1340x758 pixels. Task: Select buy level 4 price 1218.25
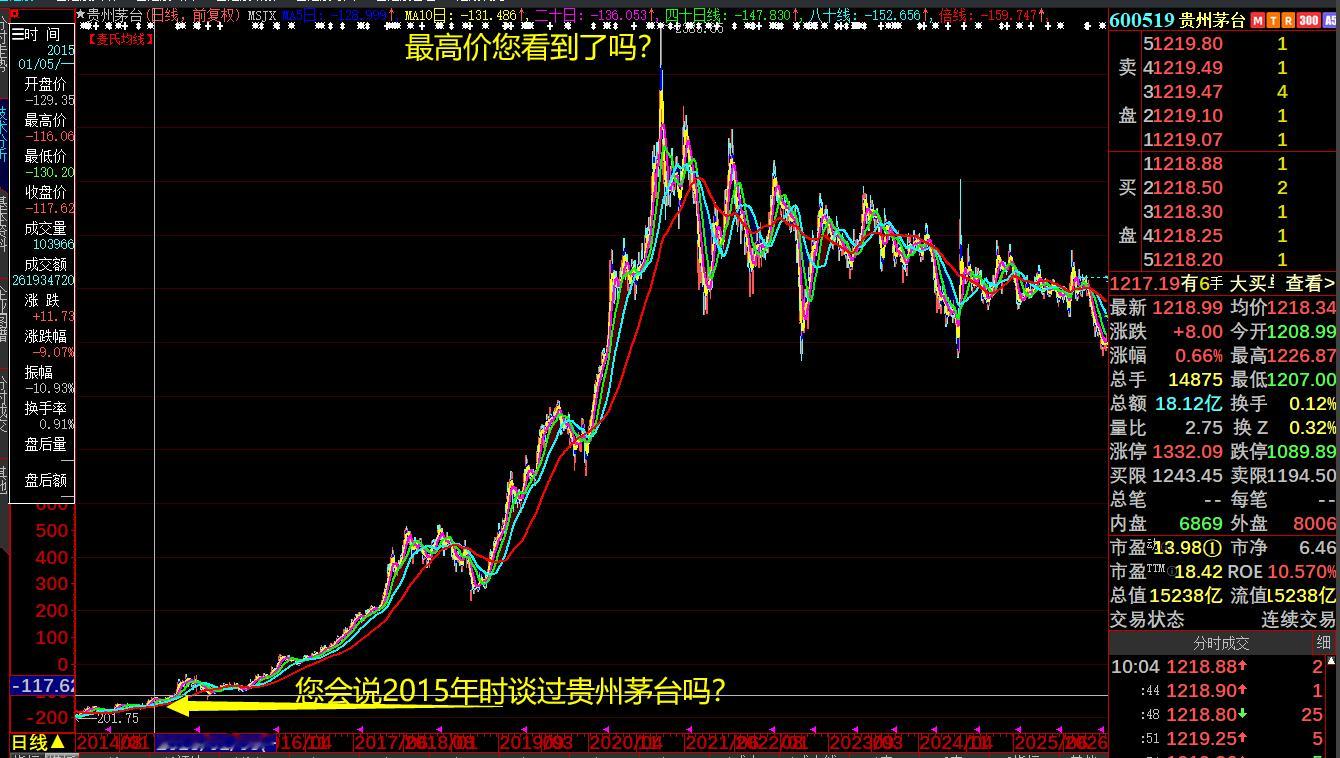[1188, 236]
